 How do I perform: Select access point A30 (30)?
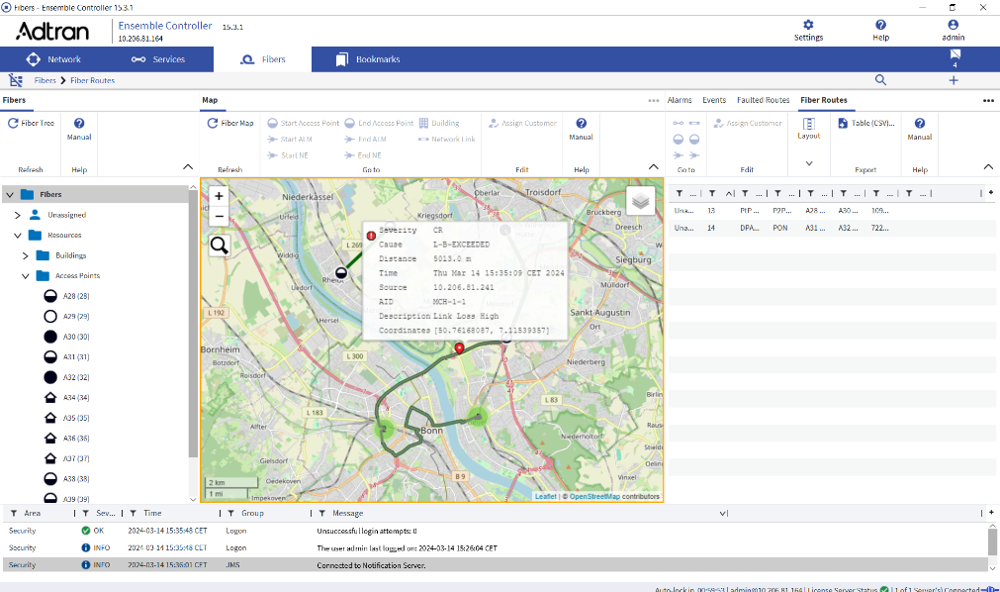[x=66, y=337]
